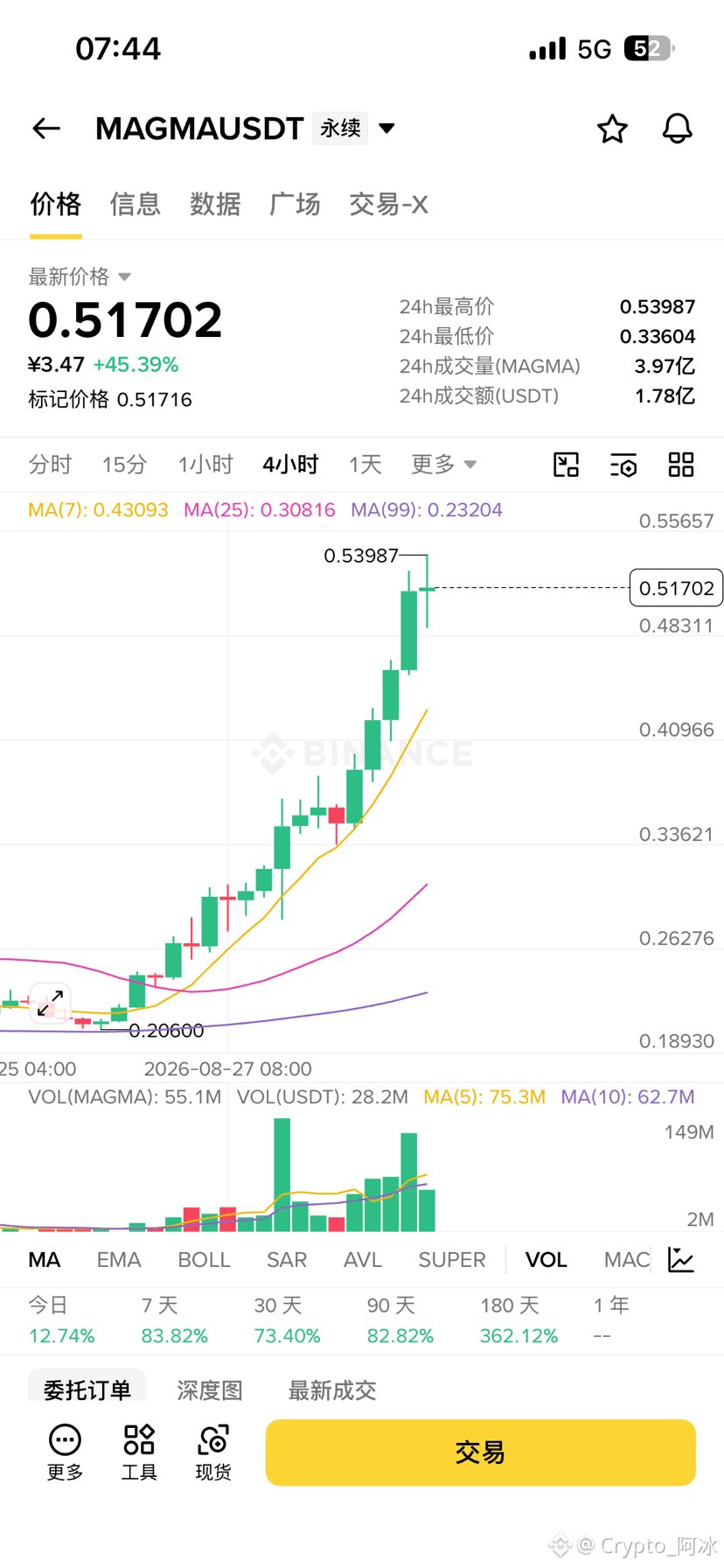Tap the 5G signal status indicator

coord(595,49)
